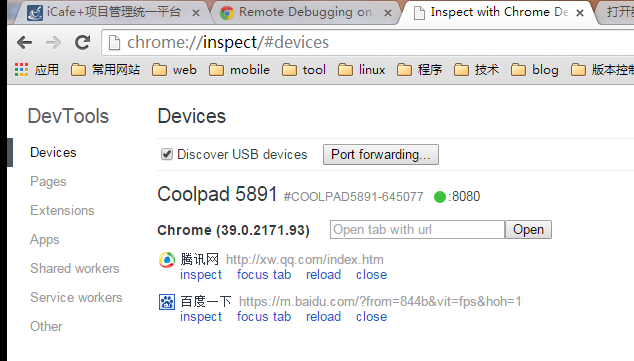This screenshot has width=634, height=361.
Task: Expand the linux bookmarks folder
Action: tap(361, 70)
